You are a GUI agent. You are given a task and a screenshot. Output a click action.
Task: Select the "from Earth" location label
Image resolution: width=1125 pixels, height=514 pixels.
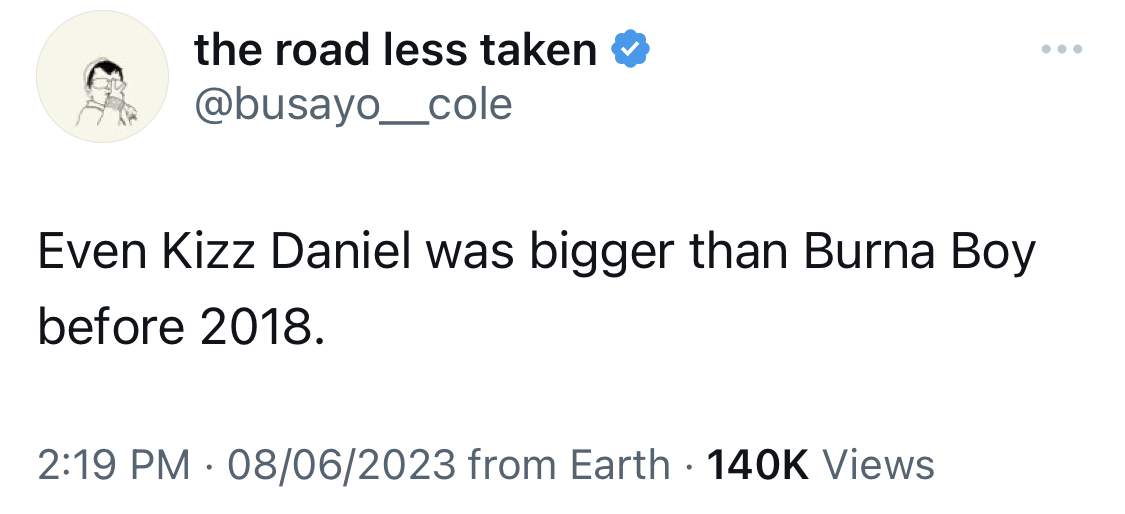[569, 464]
